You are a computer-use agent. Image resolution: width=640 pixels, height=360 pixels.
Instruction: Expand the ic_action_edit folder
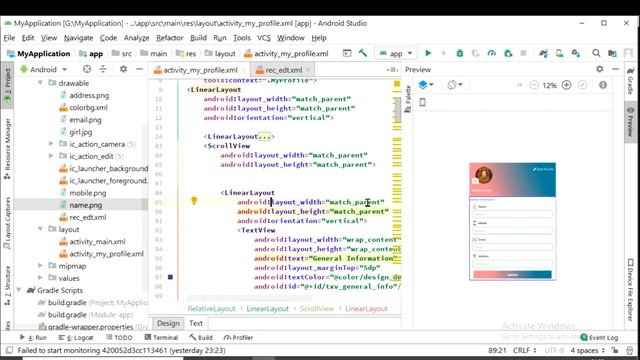51,156
